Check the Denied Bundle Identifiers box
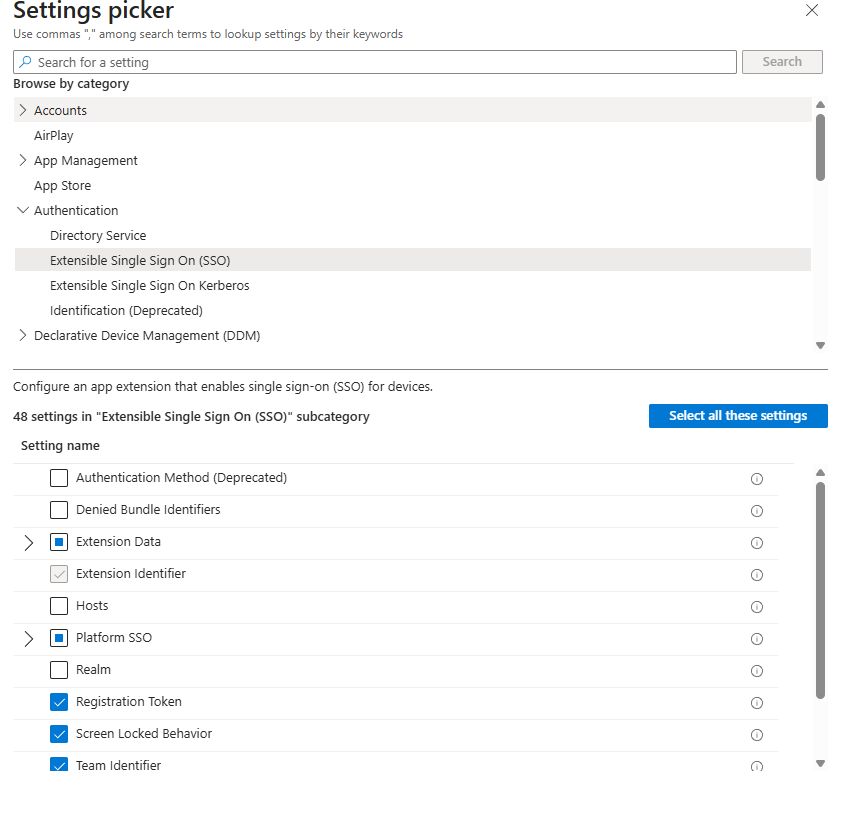 click(59, 510)
